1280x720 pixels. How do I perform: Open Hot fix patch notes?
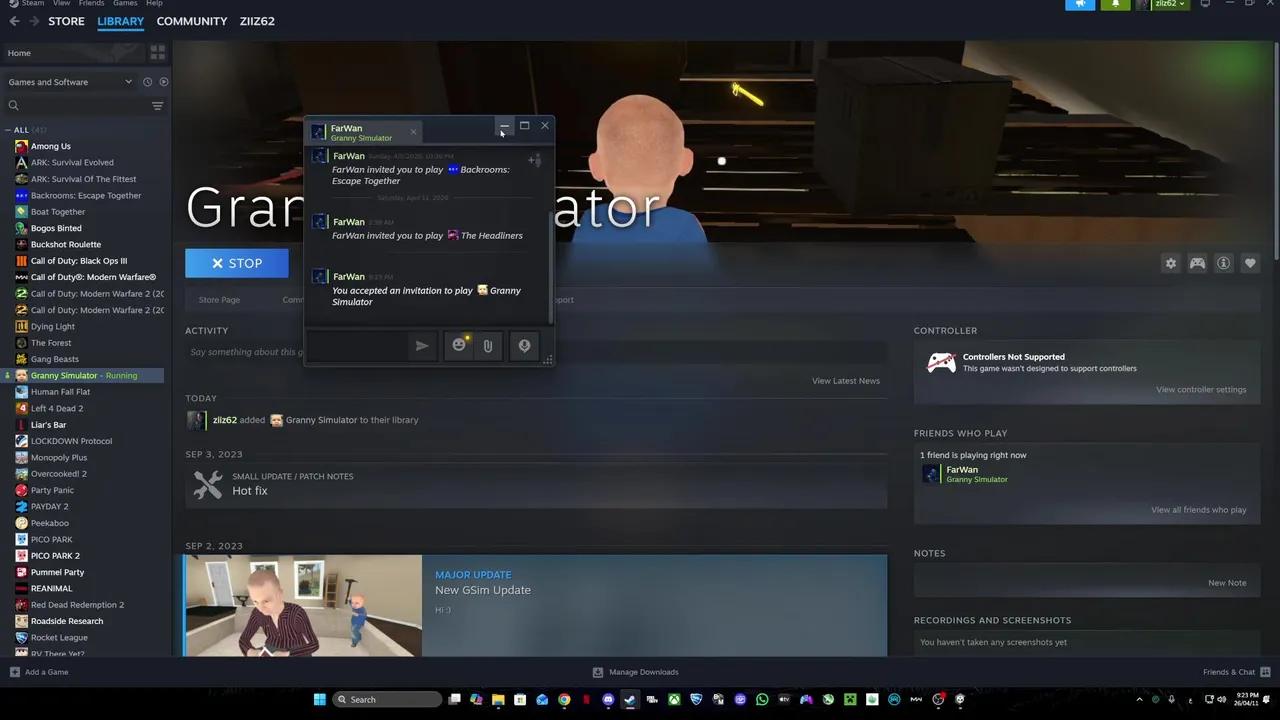click(x=536, y=484)
